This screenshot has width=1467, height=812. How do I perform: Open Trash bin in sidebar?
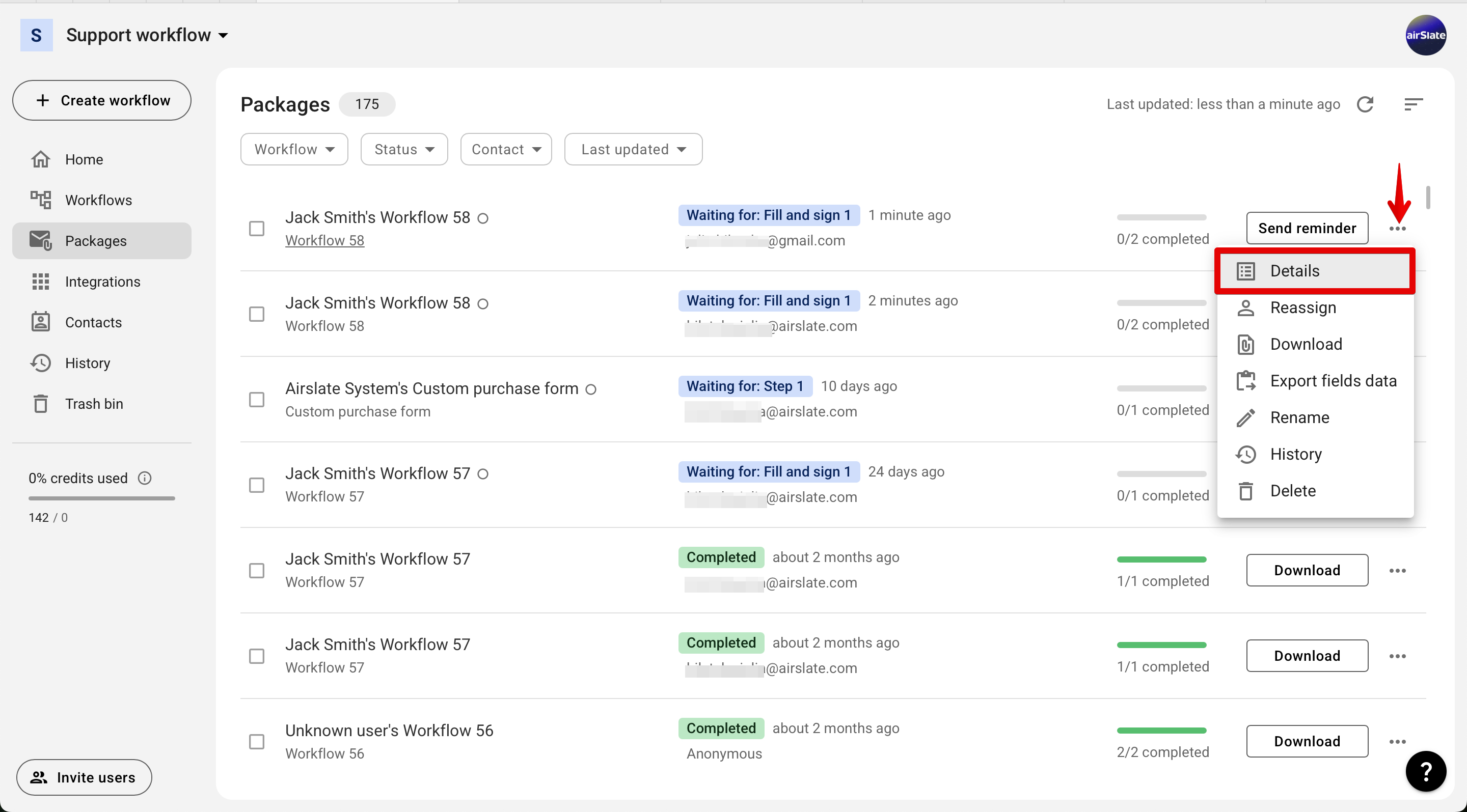coord(101,404)
